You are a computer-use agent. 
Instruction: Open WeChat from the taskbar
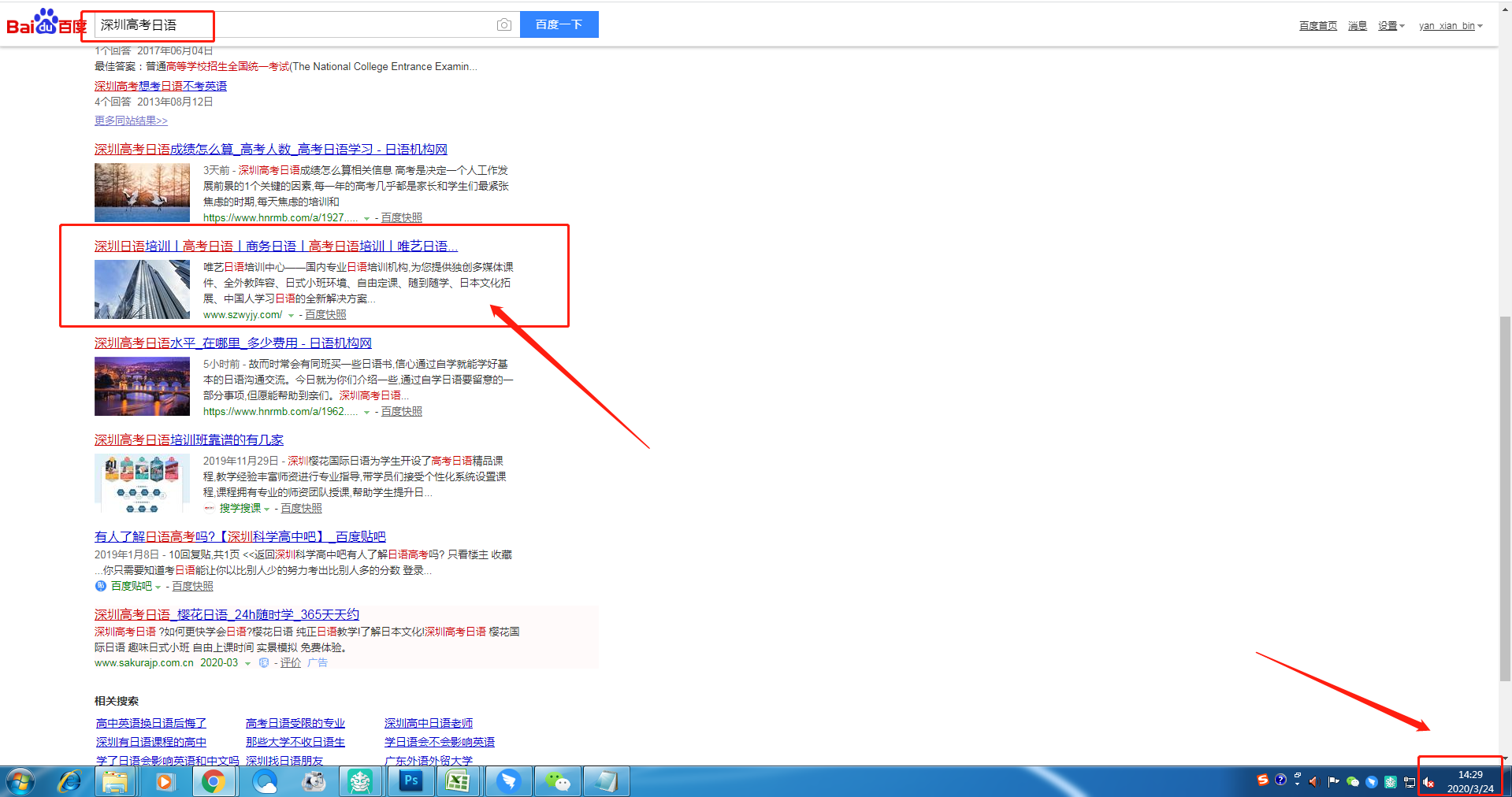pyautogui.click(x=557, y=782)
